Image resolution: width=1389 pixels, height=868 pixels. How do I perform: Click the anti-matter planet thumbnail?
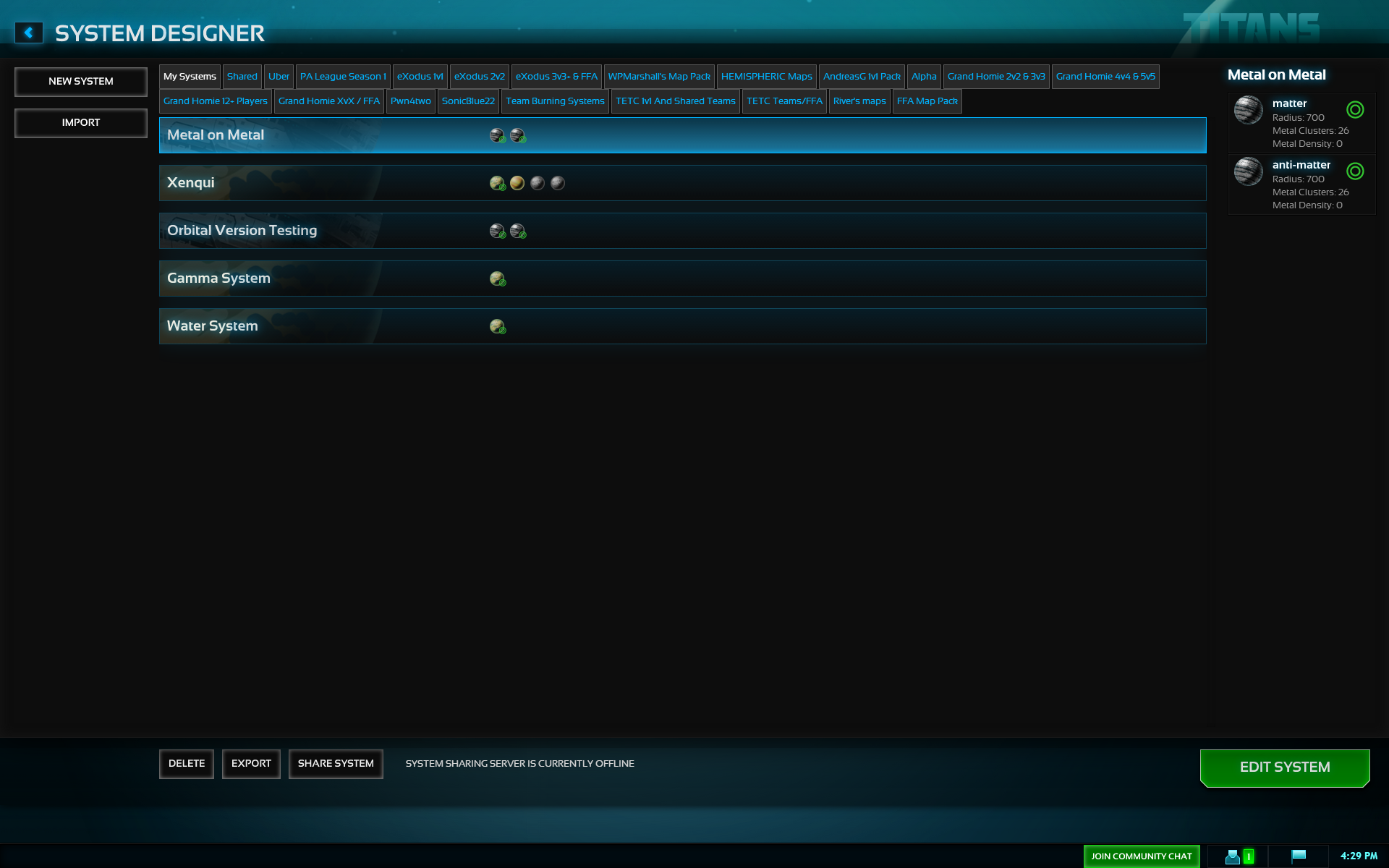[1248, 171]
